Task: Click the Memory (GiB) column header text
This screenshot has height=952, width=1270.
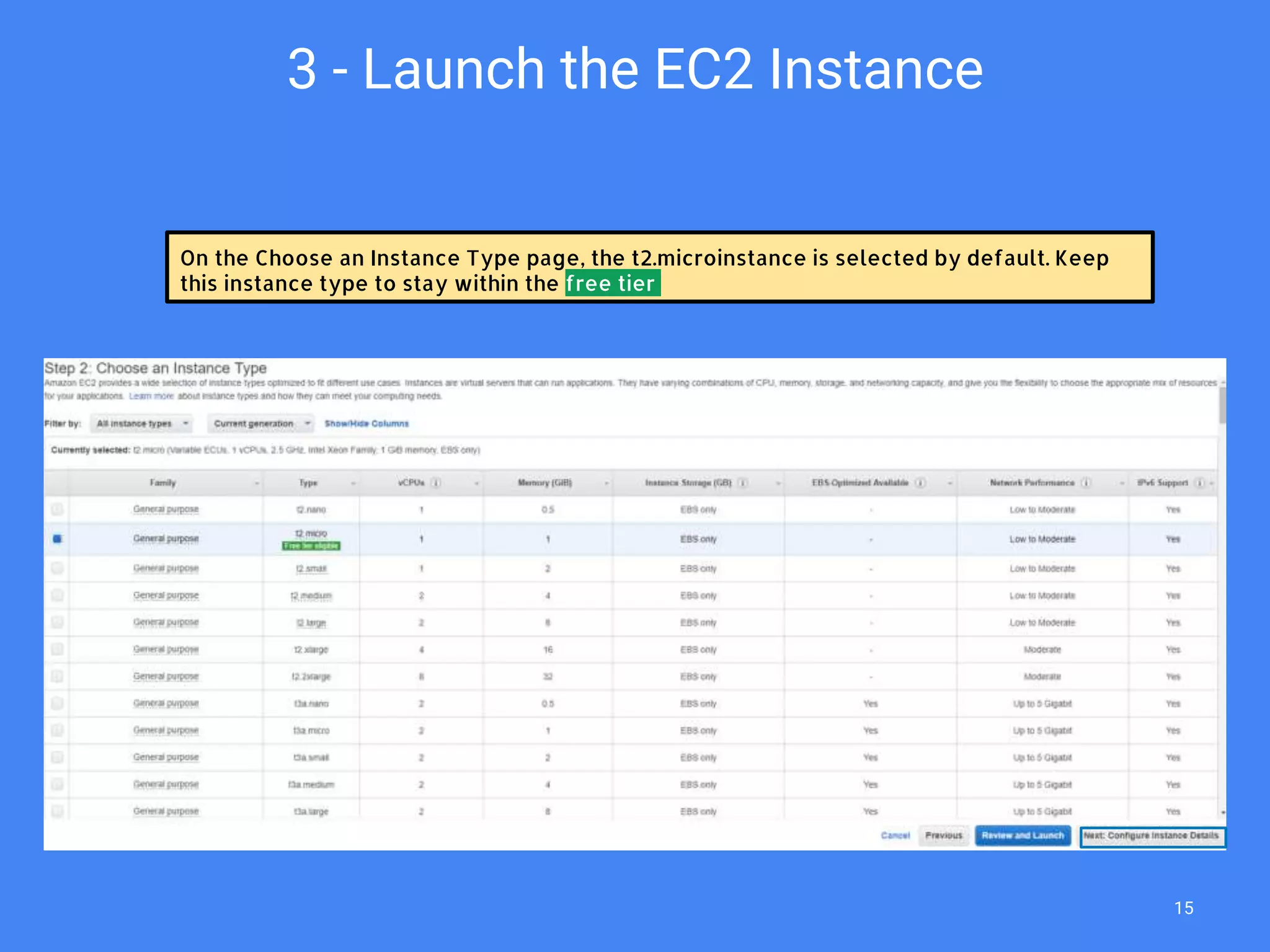Action: tap(545, 483)
